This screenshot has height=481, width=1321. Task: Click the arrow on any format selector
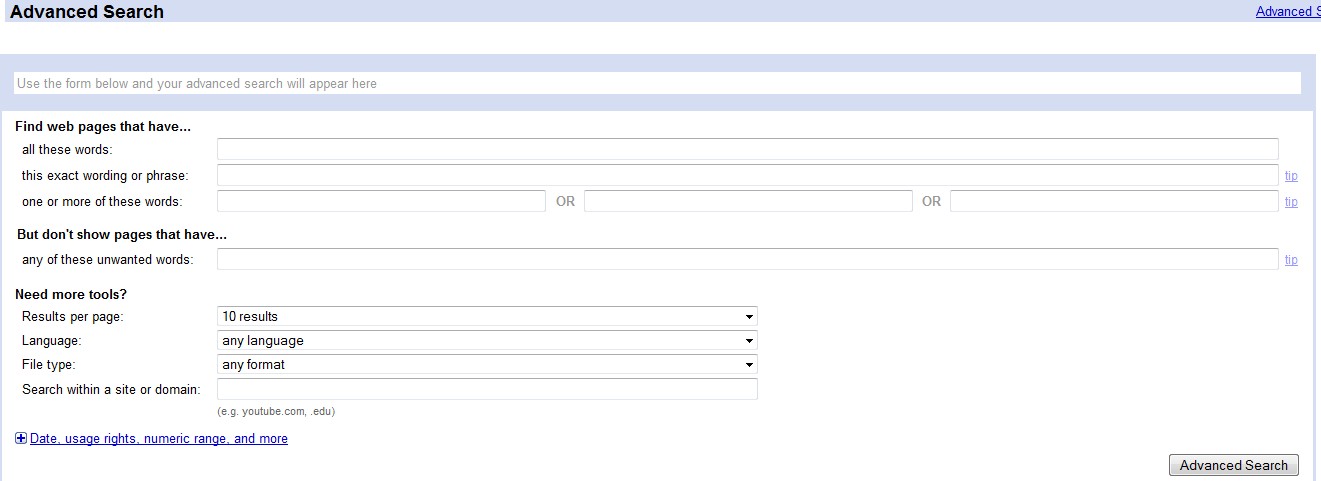tap(749, 365)
